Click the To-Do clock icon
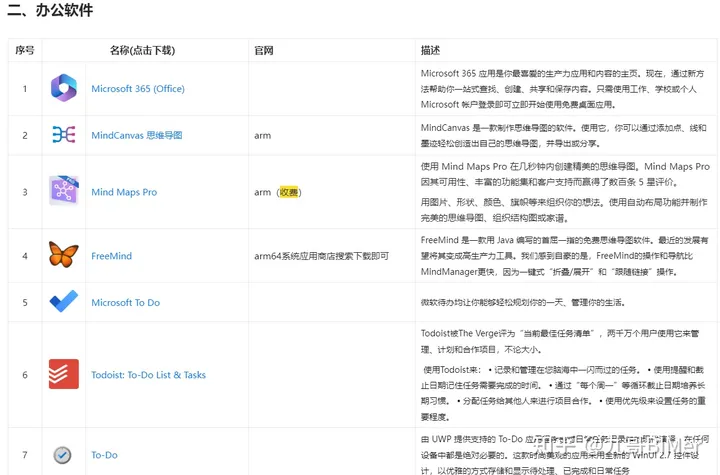This screenshot has width=720, height=475. 62,455
